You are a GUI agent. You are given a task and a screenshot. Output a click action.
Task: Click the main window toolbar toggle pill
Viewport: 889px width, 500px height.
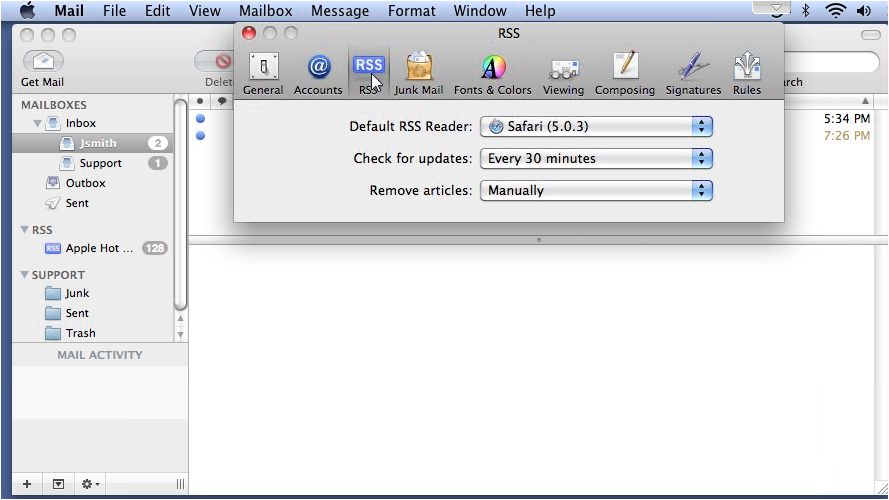pos(870,35)
